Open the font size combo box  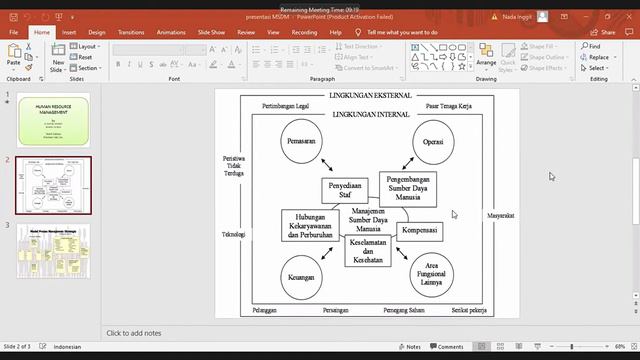click(196, 50)
